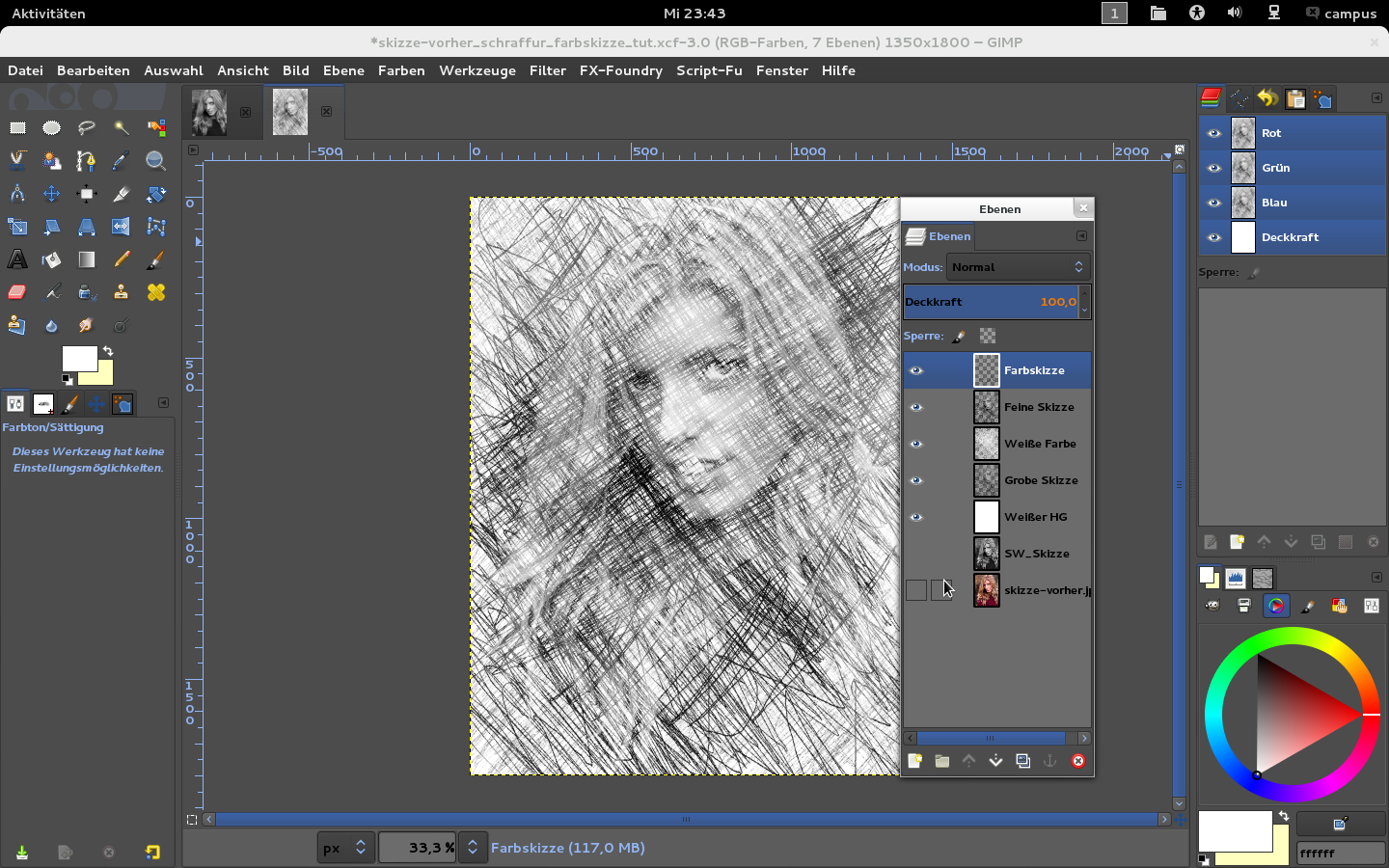This screenshot has height=868, width=1389.
Task: Duplicate the layer in Ebenen dialog
Action: pos(1023,761)
